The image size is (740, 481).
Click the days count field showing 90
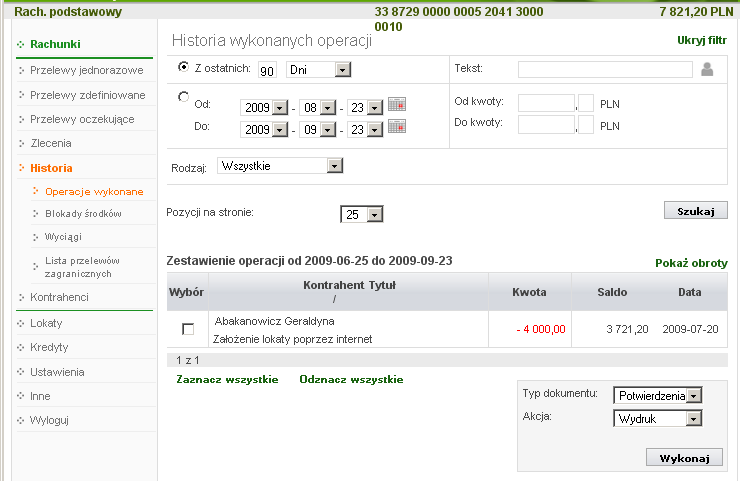267,70
